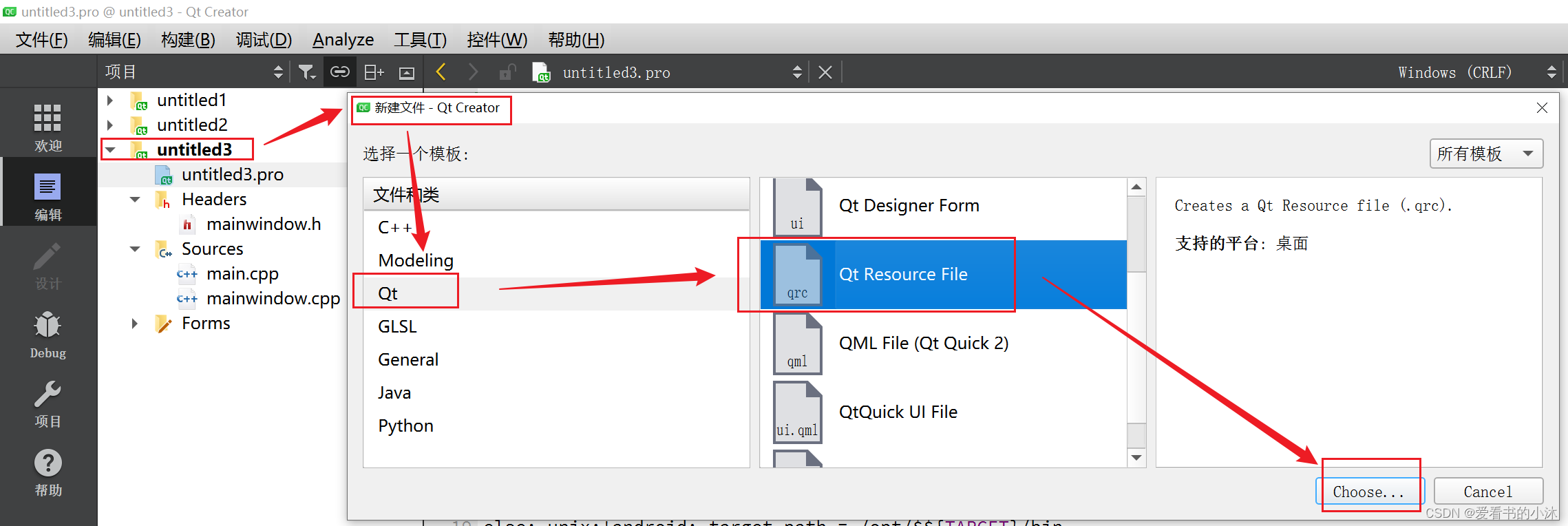
Task: Select the Java file category
Action: point(556,392)
